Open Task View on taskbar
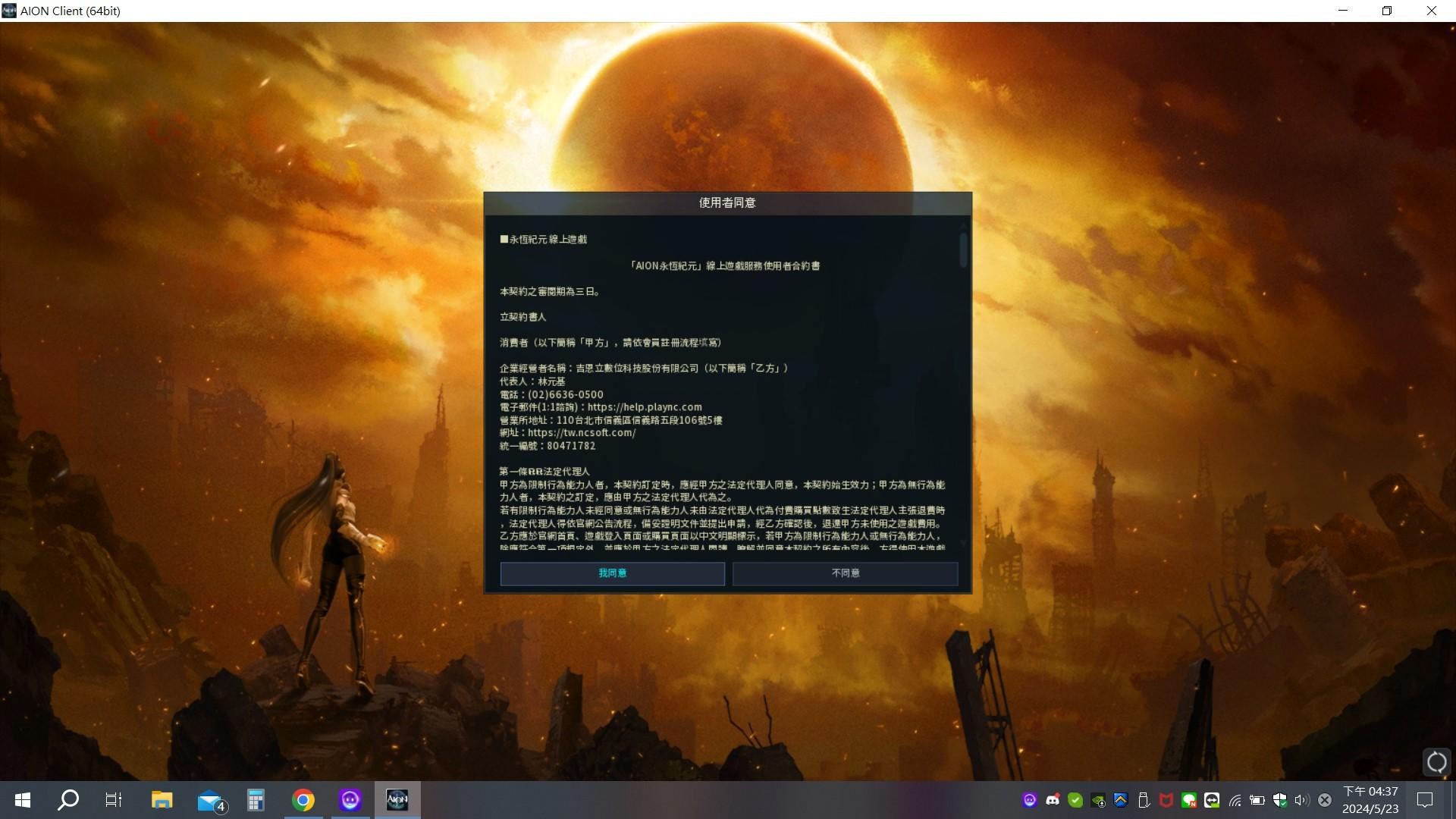Screen dimensions: 1456x819 click(114, 800)
